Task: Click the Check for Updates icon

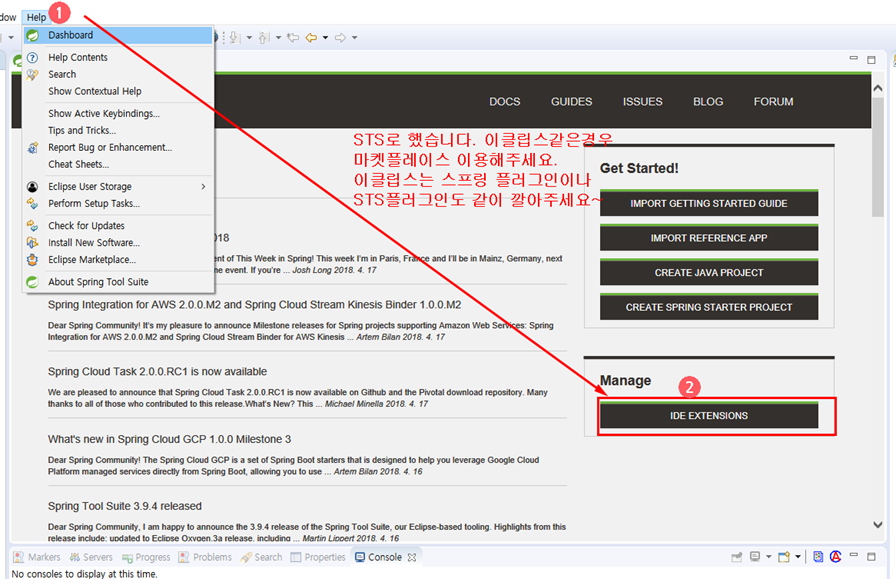Action: pyautogui.click(x=33, y=226)
